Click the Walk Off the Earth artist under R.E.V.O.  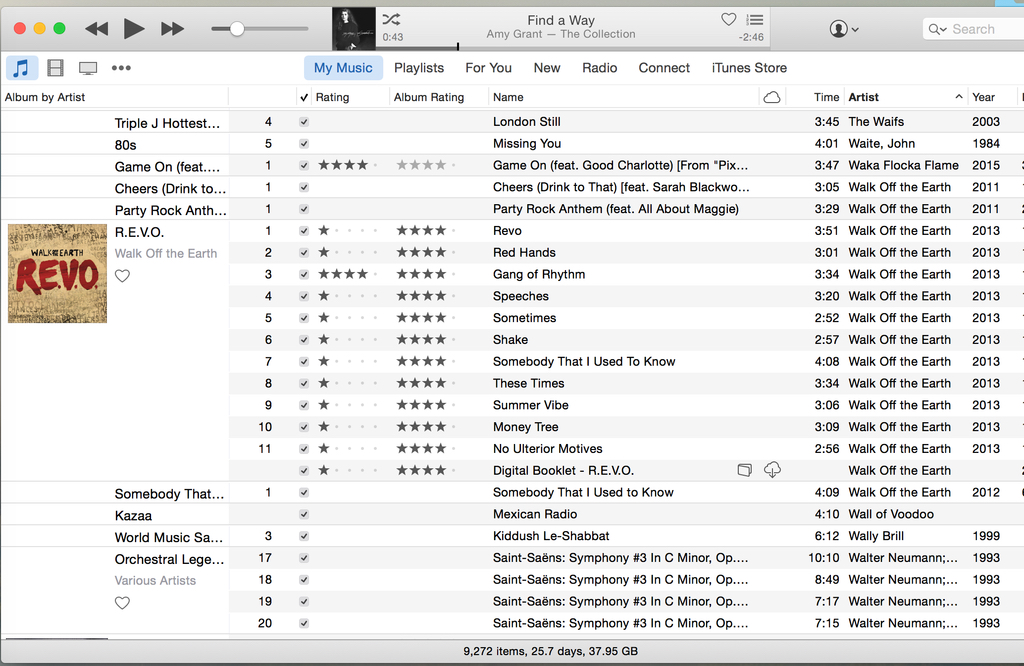166,253
